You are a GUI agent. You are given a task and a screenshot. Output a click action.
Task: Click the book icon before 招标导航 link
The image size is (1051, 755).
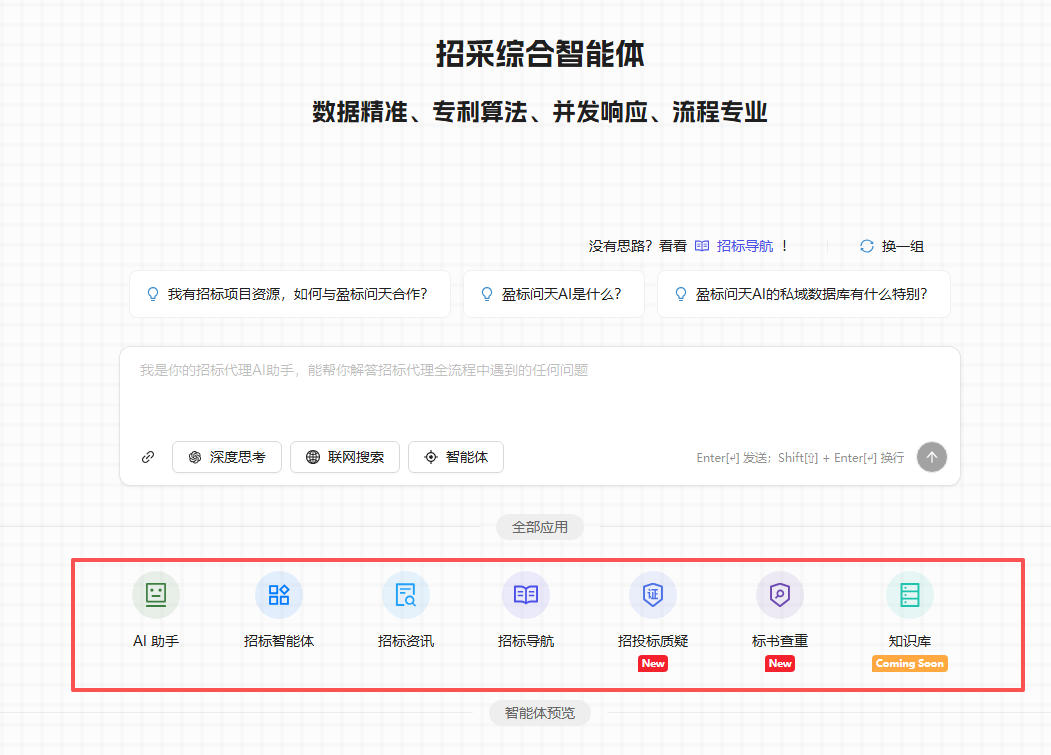[x=702, y=246]
